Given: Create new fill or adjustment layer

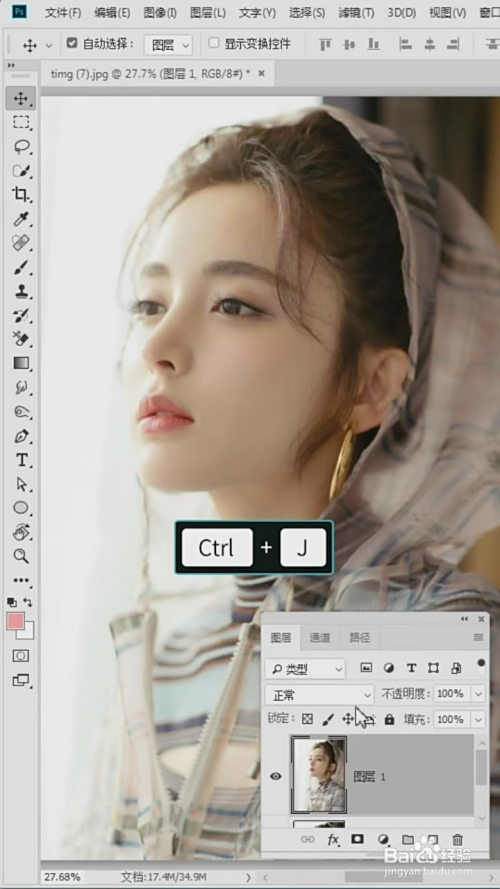Looking at the screenshot, I should [x=383, y=840].
